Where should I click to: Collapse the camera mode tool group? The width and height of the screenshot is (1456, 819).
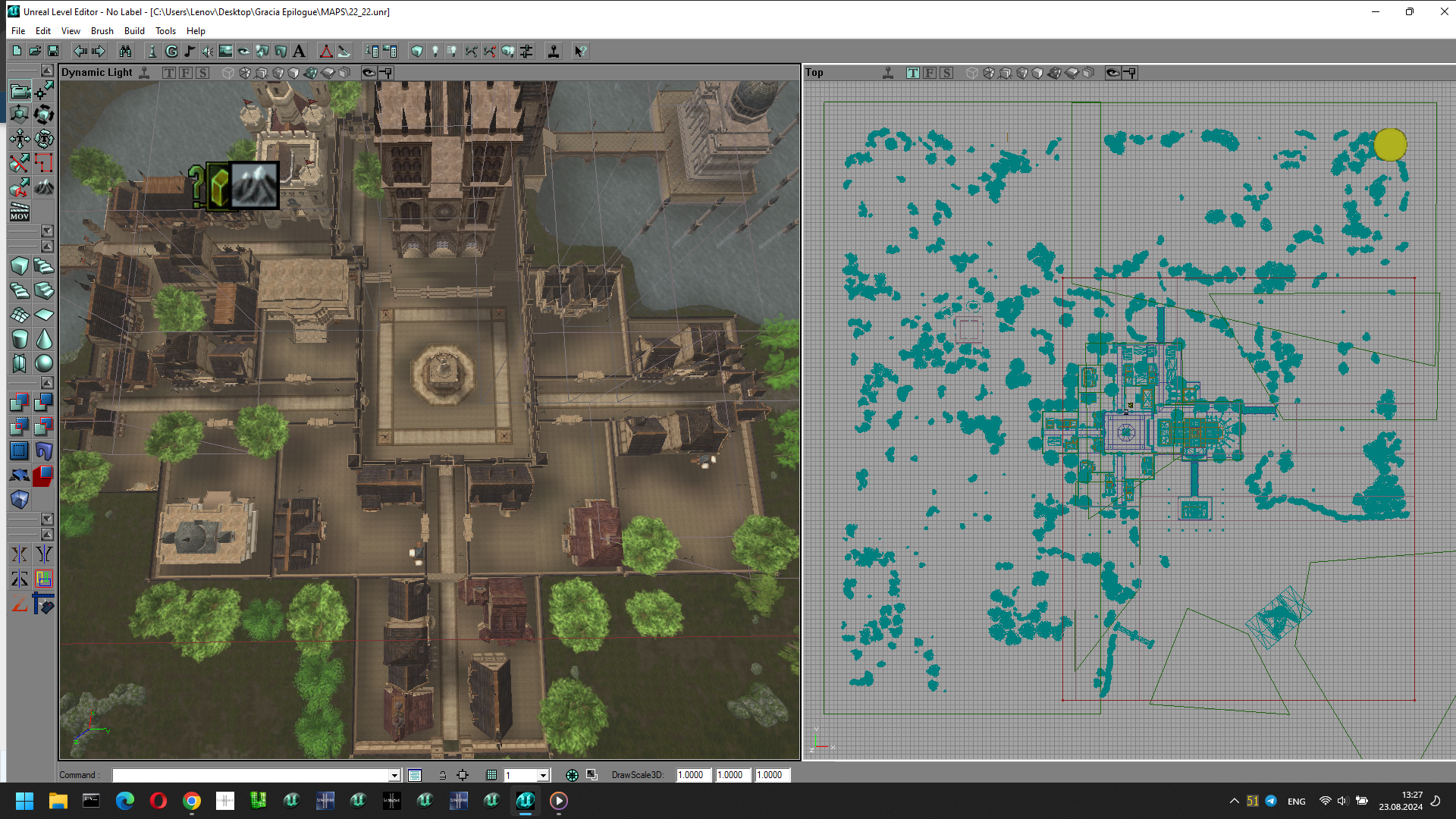[47, 71]
